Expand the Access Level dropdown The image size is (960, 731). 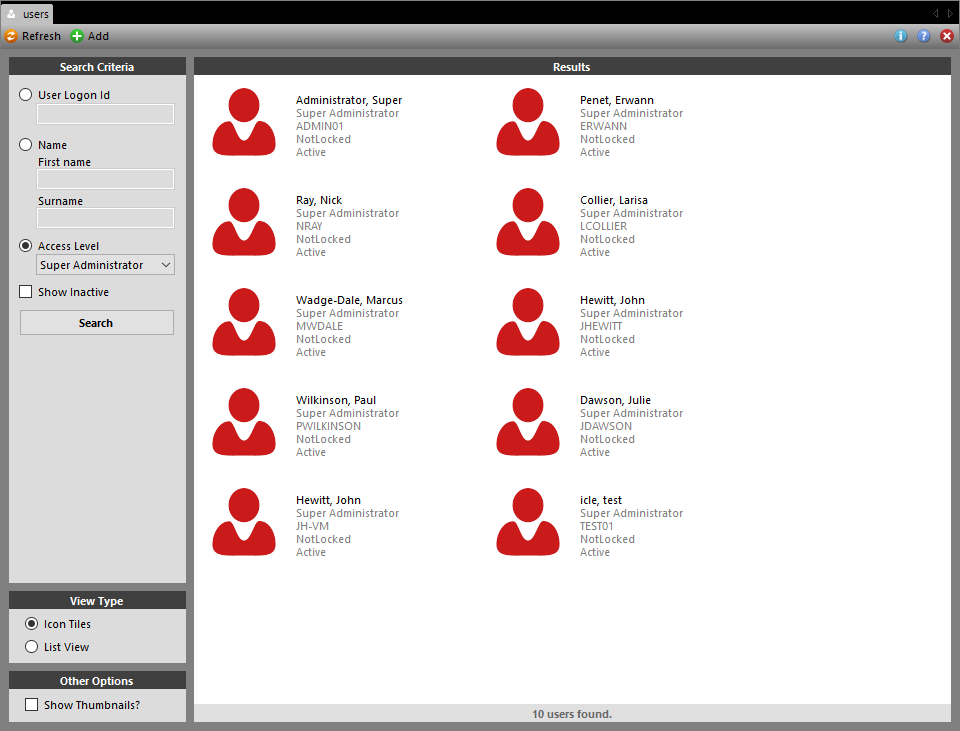pyautogui.click(x=105, y=265)
